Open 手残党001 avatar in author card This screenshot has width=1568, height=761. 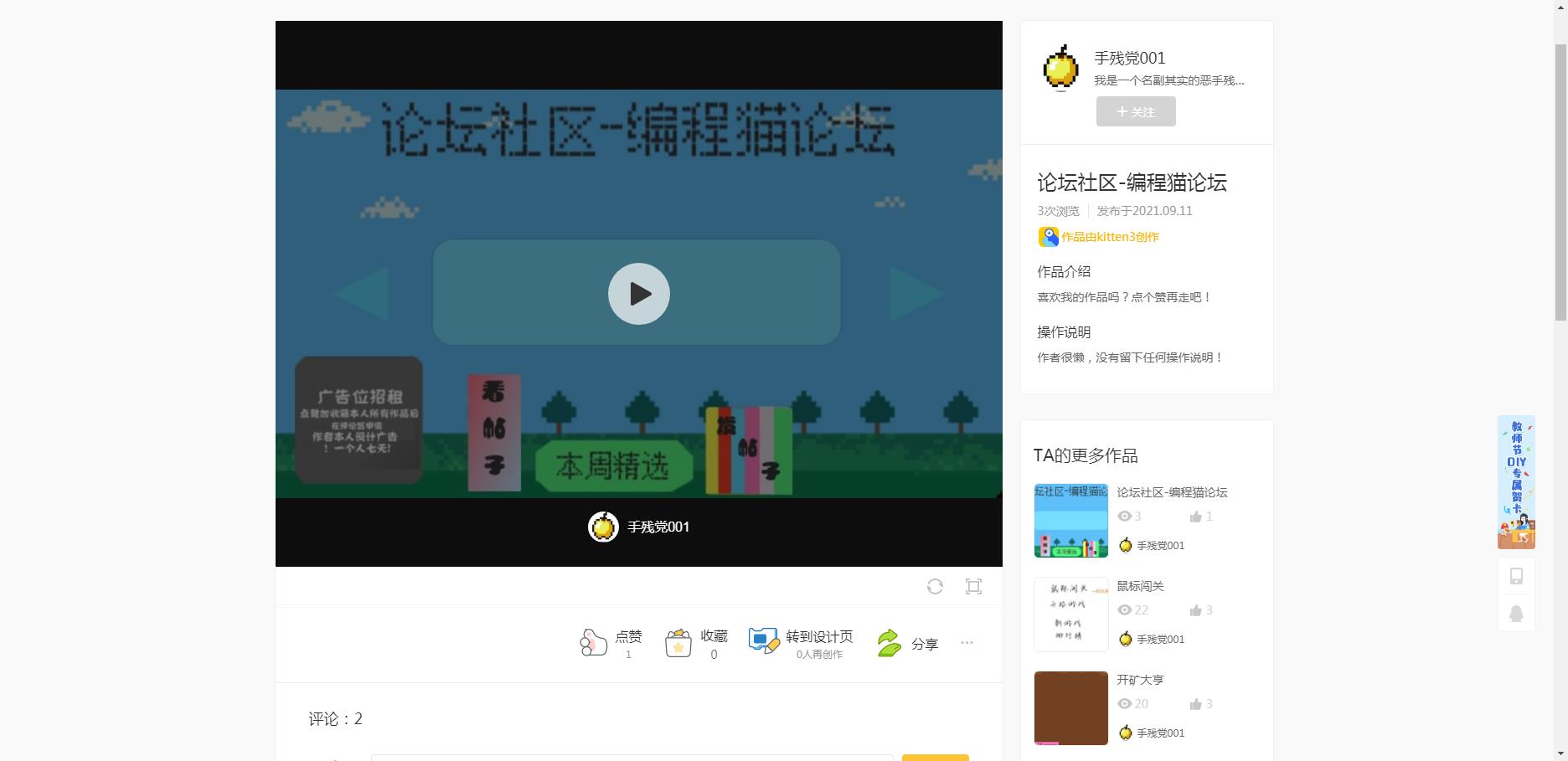tap(1060, 67)
